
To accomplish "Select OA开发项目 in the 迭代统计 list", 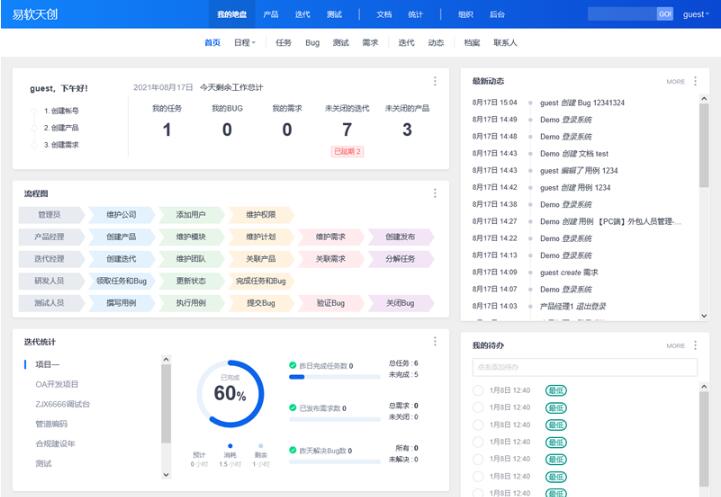I will click(x=57, y=384).
